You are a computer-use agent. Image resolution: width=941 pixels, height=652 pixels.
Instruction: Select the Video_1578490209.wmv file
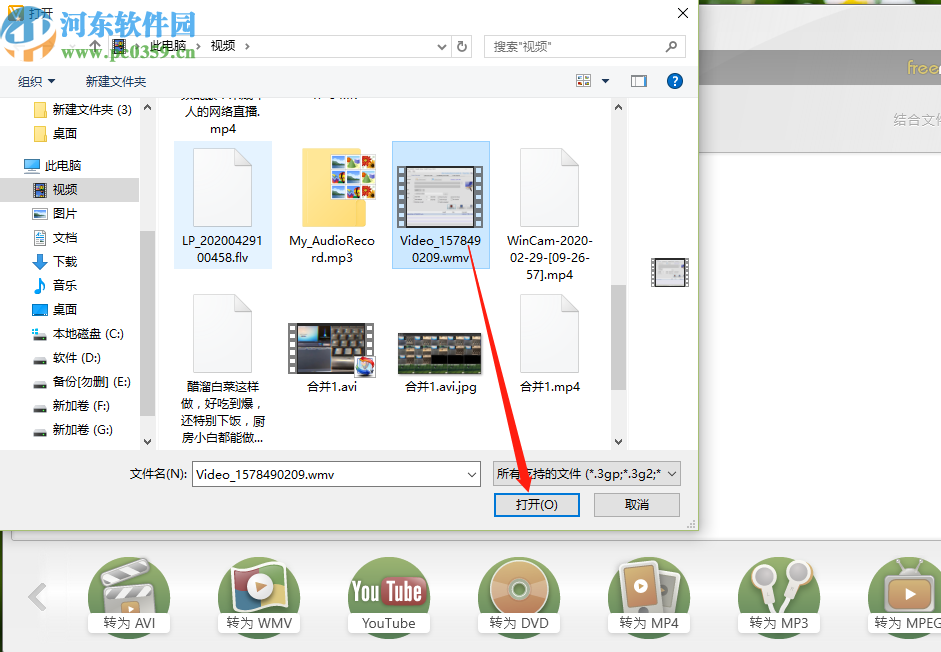coord(441,205)
